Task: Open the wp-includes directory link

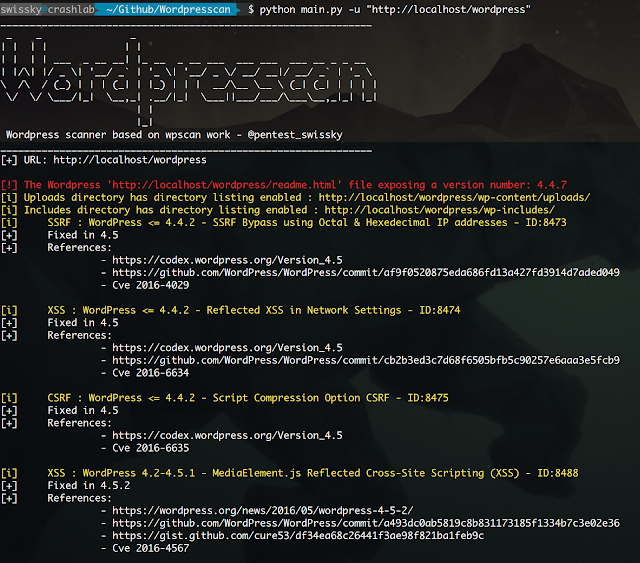Action: coord(440,210)
